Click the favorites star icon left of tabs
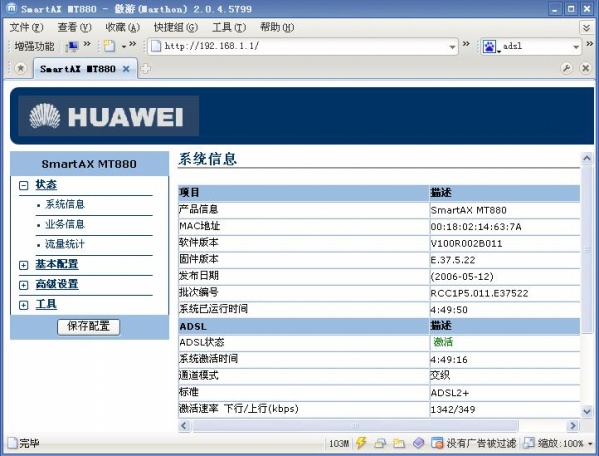 point(21,68)
